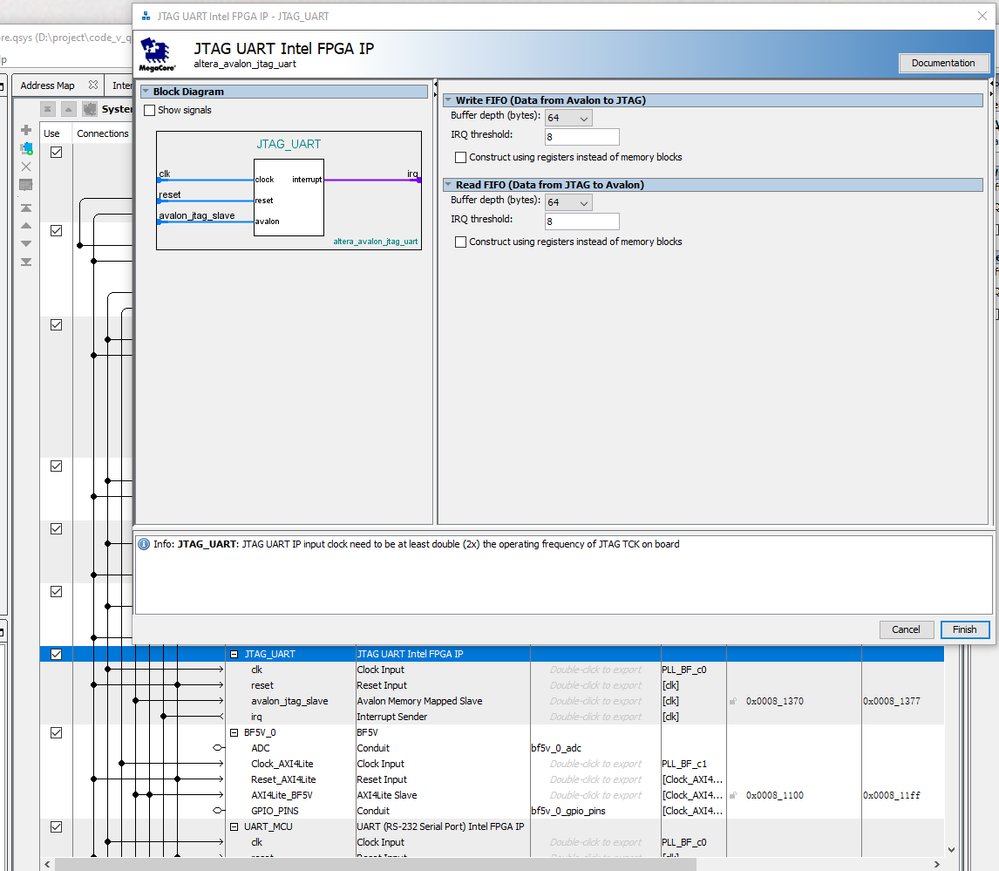Image resolution: width=999 pixels, height=871 pixels.
Task: Click the bf5v_0_gpio_pins export name
Action: pyautogui.click(x=568, y=811)
